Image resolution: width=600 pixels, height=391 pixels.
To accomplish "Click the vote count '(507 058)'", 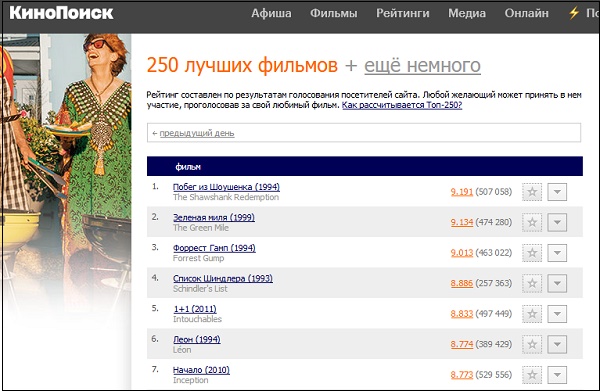I will point(494,192).
